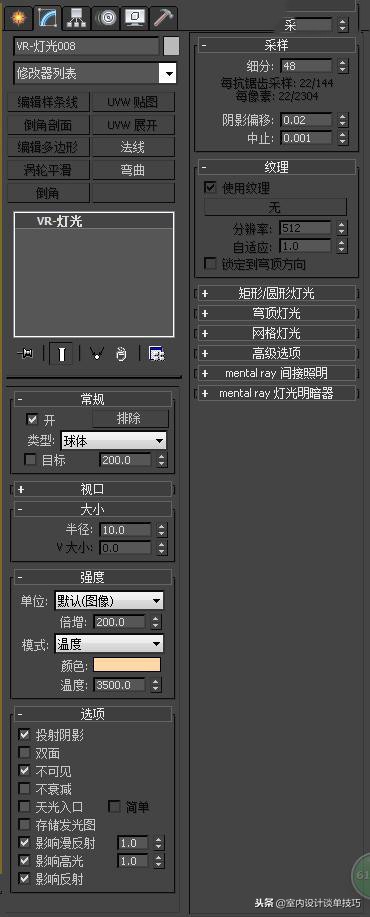The height and width of the screenshot is (917, 370).
Task: Click the 倍增 value field
Action: [119, 622]
